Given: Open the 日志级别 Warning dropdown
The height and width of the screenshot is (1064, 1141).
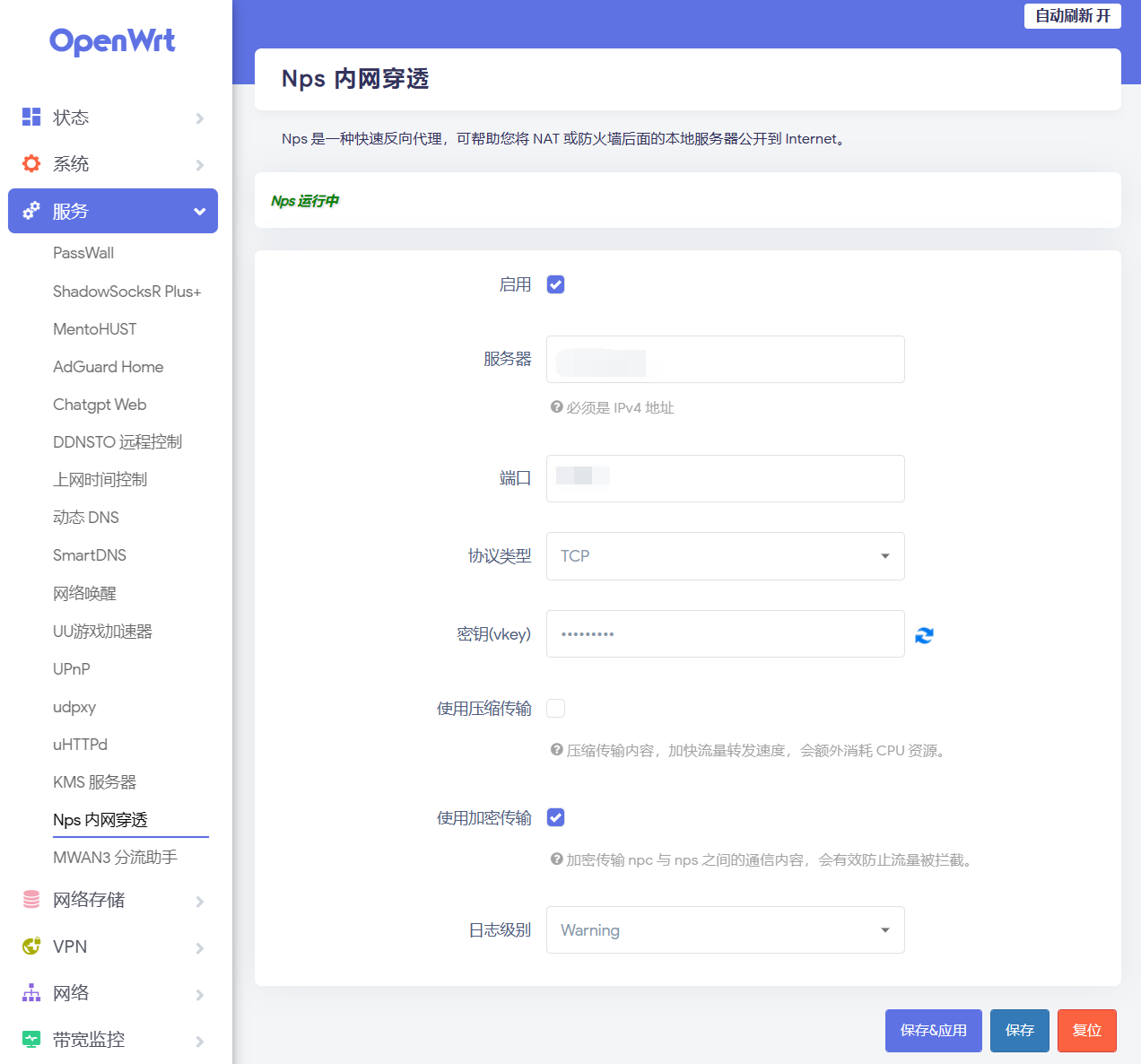Looking at the screenshot, I should point(726,930).
